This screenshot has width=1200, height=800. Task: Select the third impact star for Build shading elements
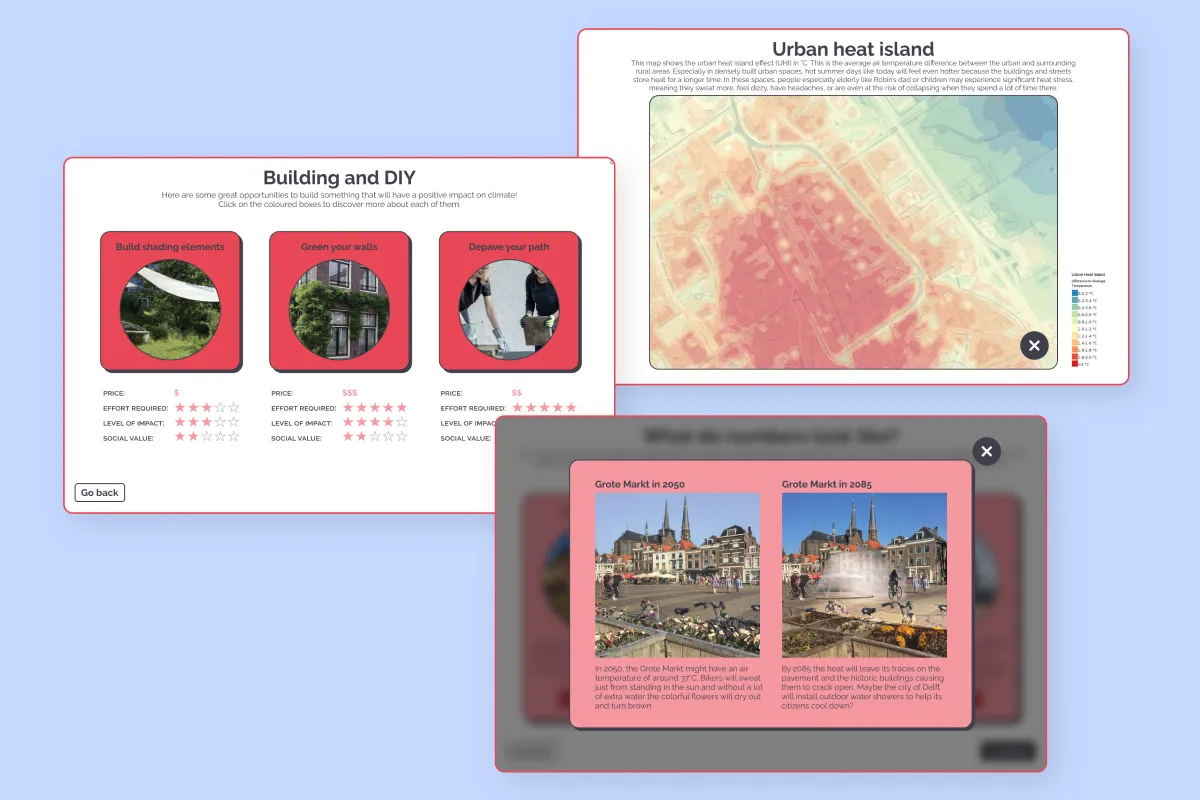coord(207,423)
